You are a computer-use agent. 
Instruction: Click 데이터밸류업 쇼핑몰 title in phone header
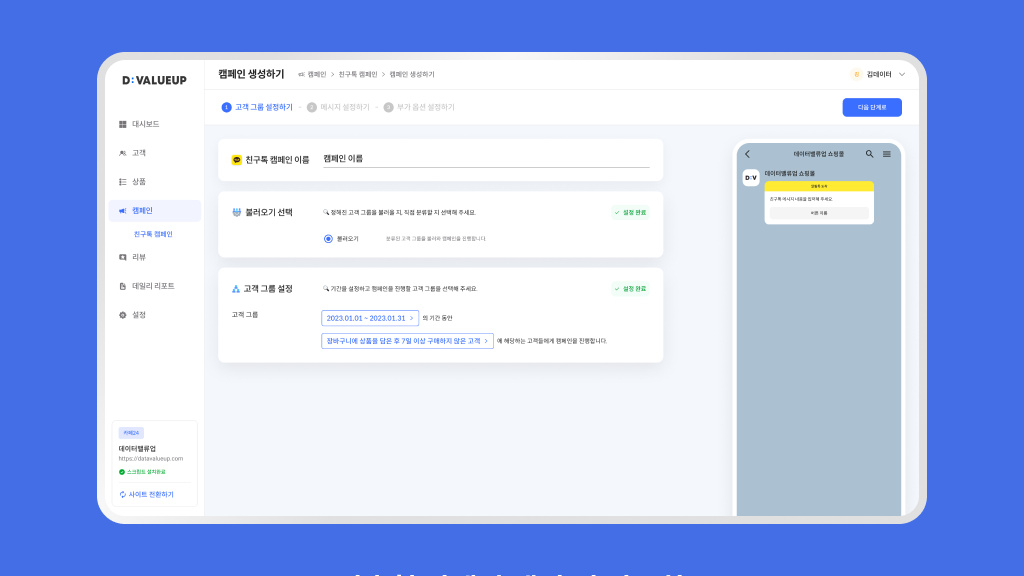819,154
